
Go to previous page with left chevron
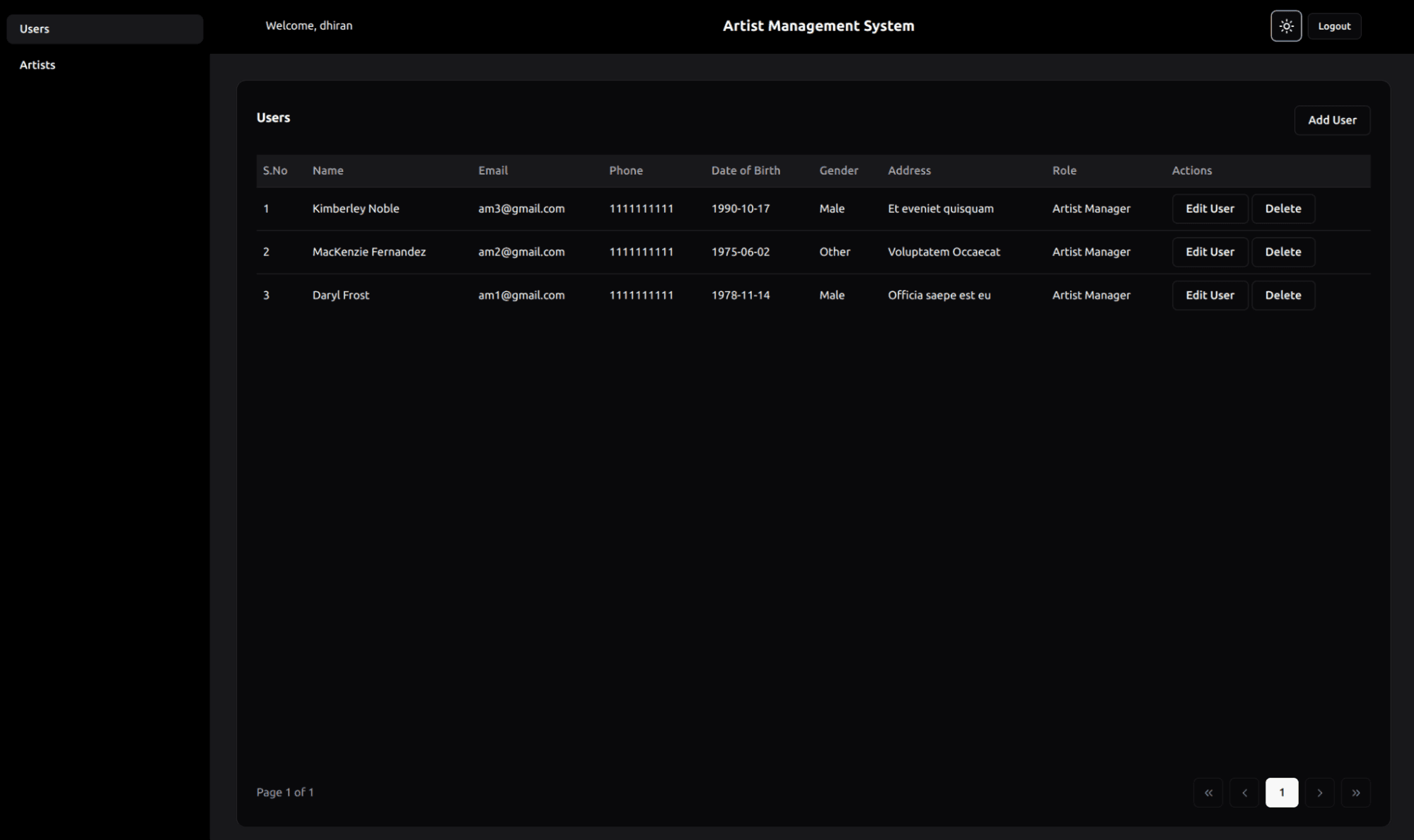point(1245,793)
